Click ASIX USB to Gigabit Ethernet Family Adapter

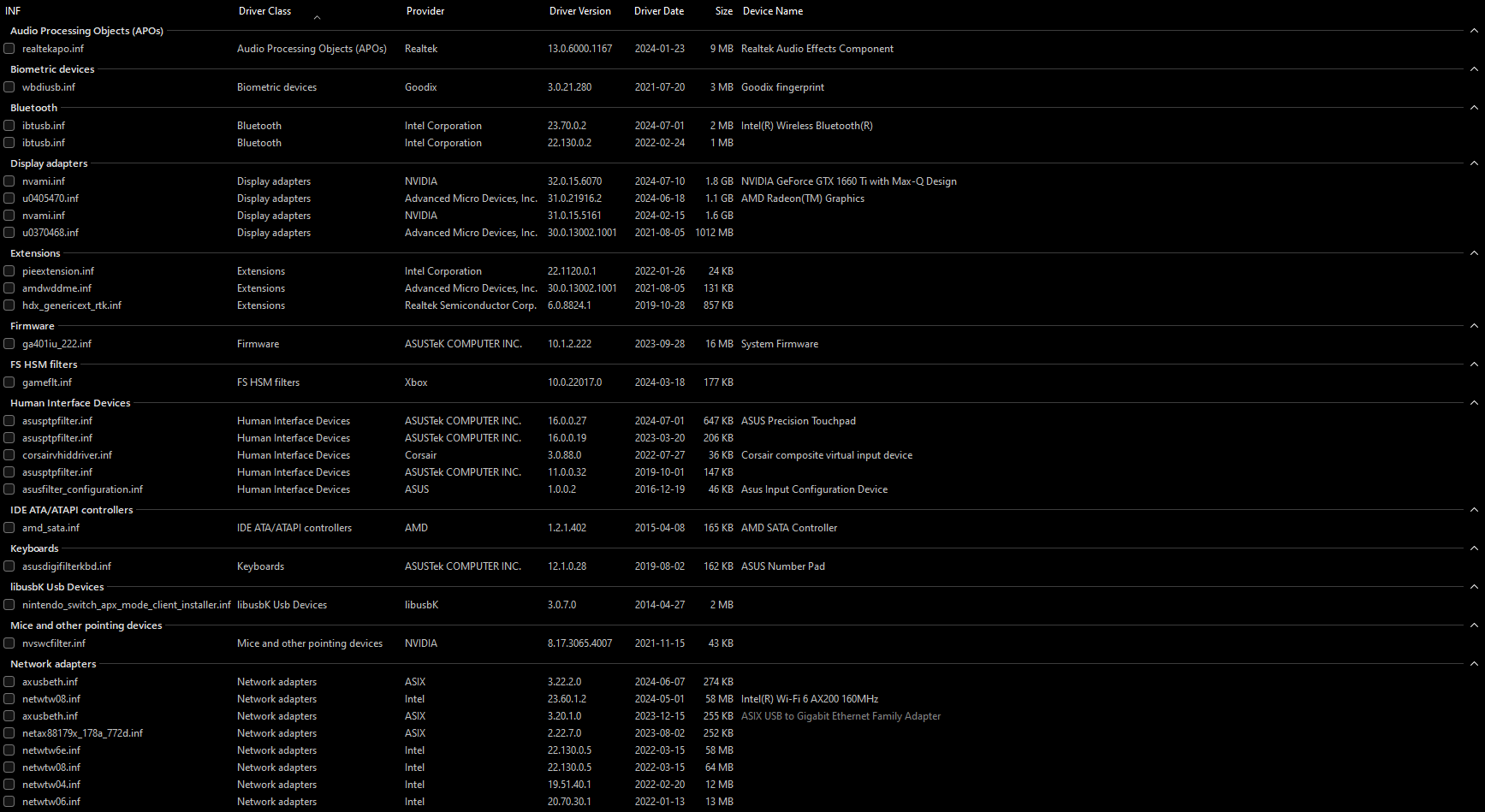(x=841, y=716)
